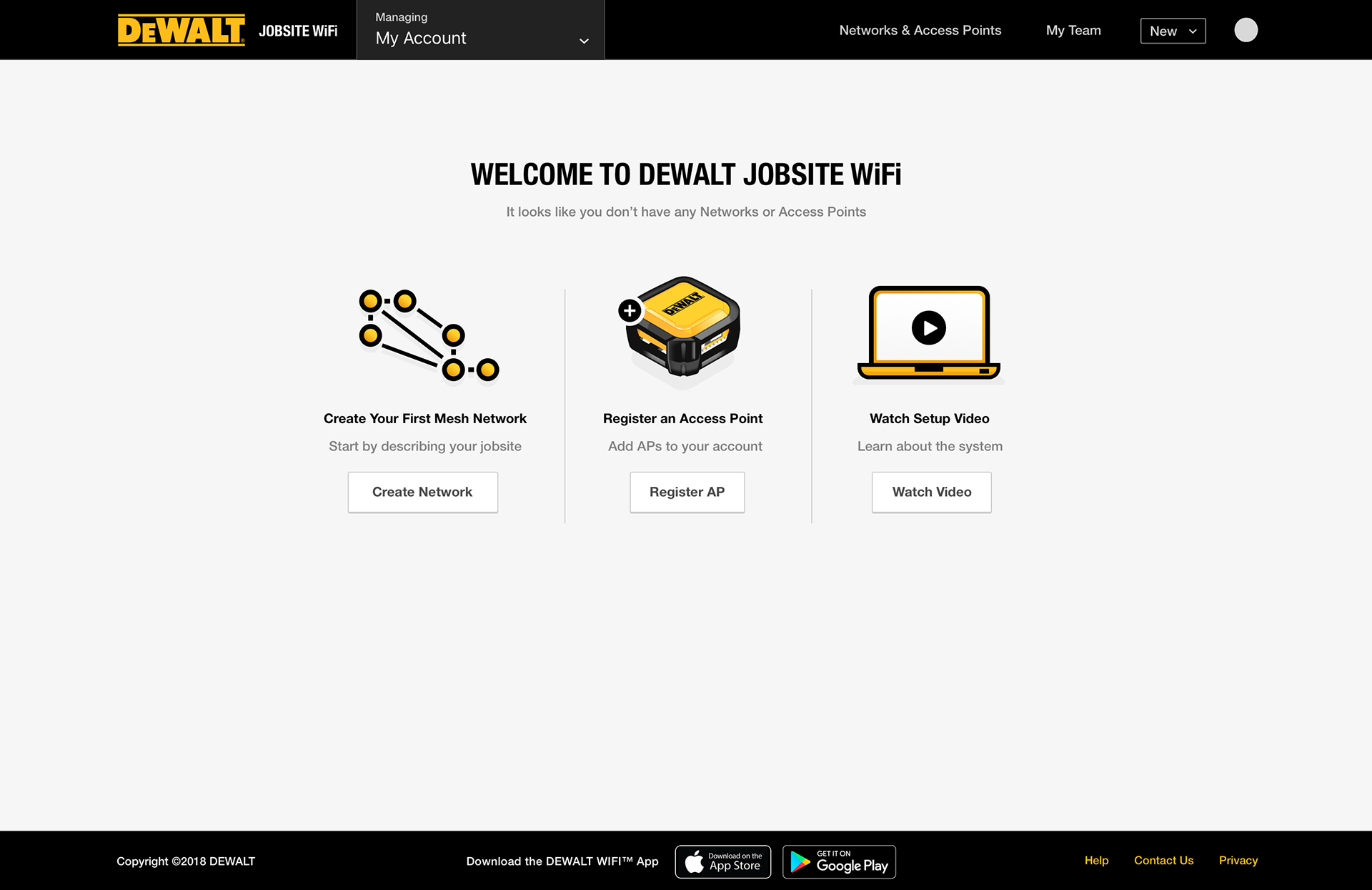This screenshot has height=890, width=1372.
Task: Open the Contact Us footer link
Action: [1163, 860]
